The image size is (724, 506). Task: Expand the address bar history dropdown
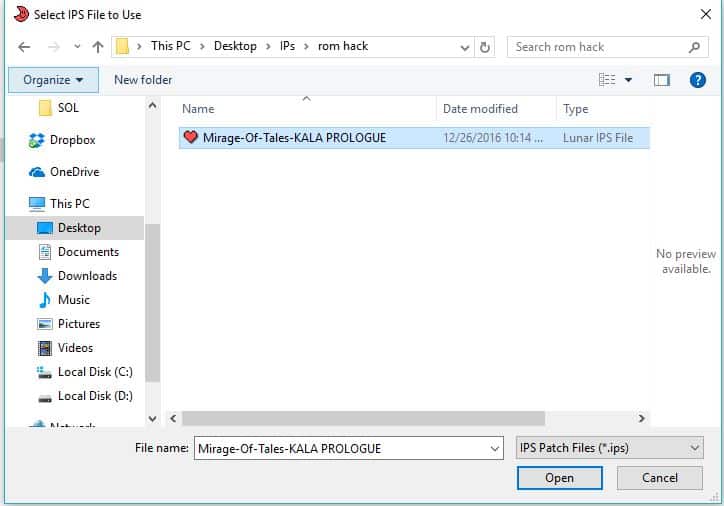465,47
